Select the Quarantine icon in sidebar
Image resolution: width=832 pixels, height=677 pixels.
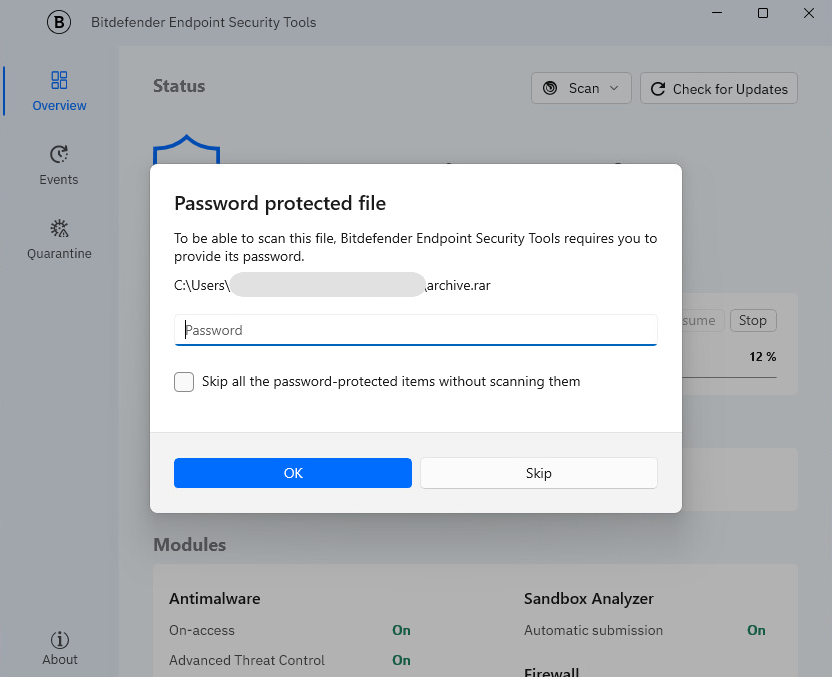[x=58, y=227]
